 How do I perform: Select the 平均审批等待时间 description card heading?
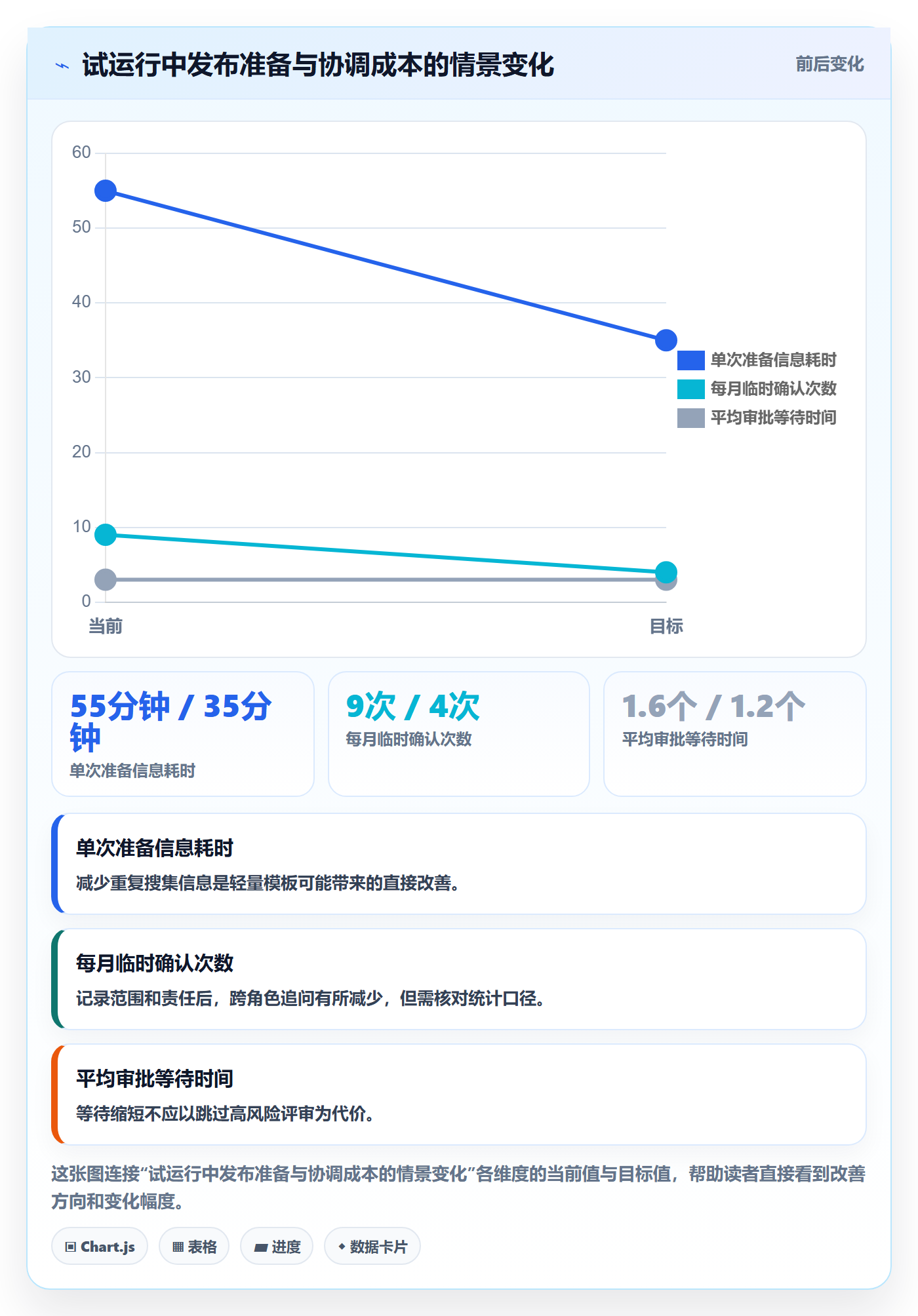pyautogui.click(x=155, y=1079)
